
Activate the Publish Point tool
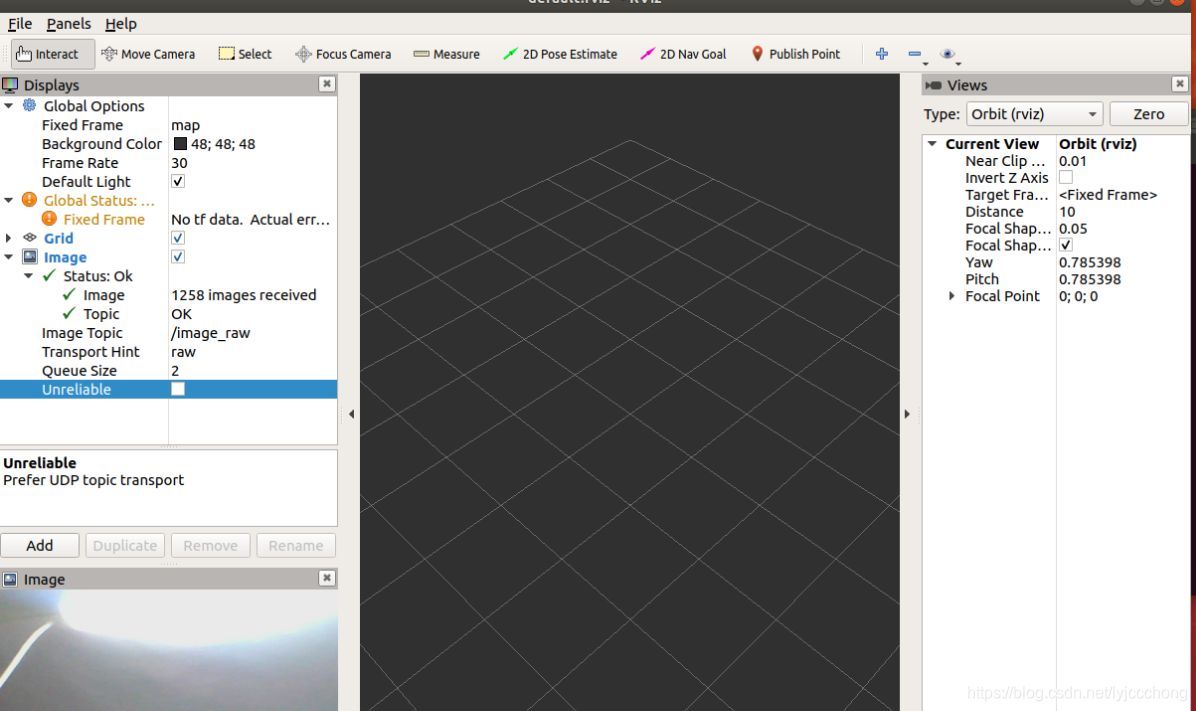pos(795,54)
